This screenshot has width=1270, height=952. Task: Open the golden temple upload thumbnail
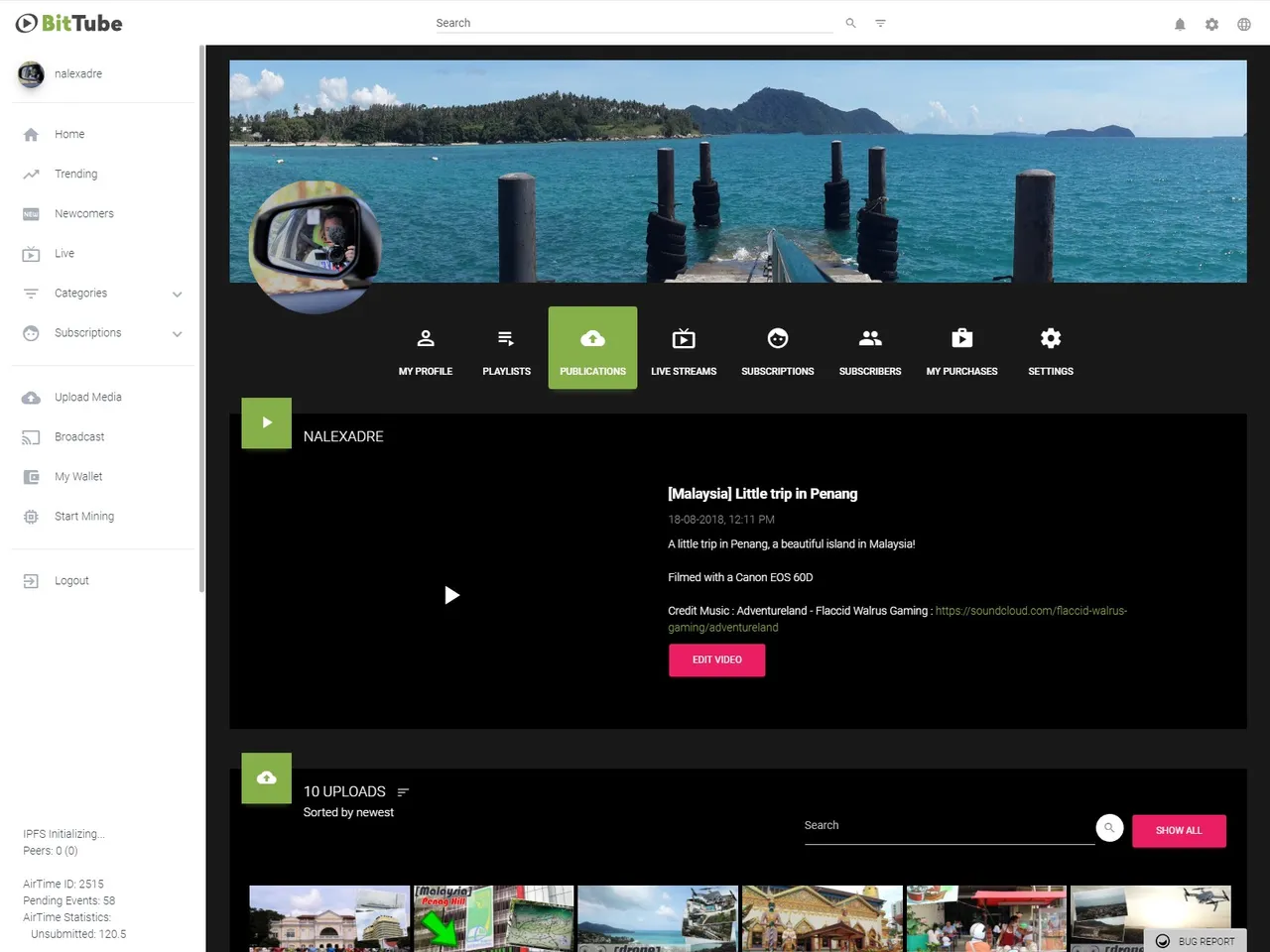point(823,918)
